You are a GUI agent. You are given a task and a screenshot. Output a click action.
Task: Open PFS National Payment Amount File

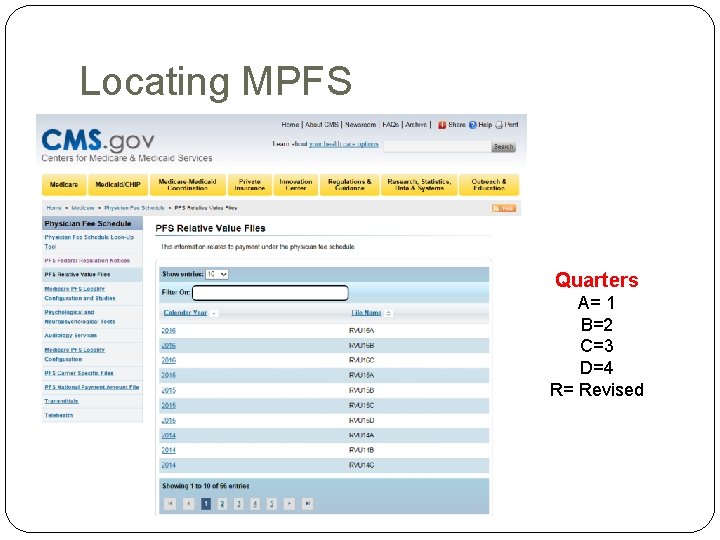91,387
